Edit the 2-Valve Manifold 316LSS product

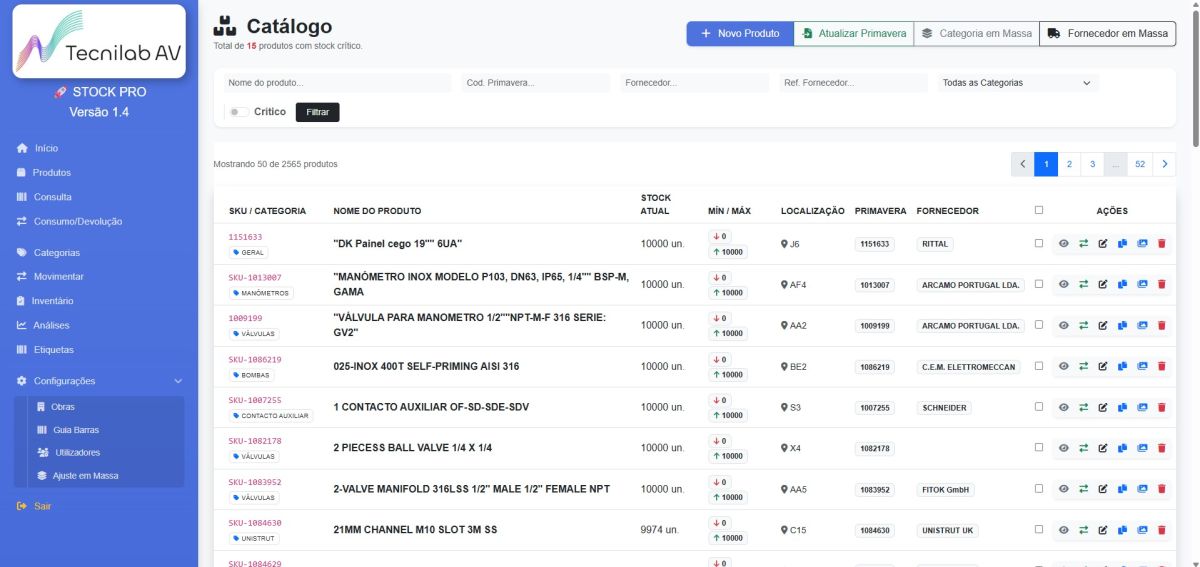pyautogui.click(x=1103, y=489)
